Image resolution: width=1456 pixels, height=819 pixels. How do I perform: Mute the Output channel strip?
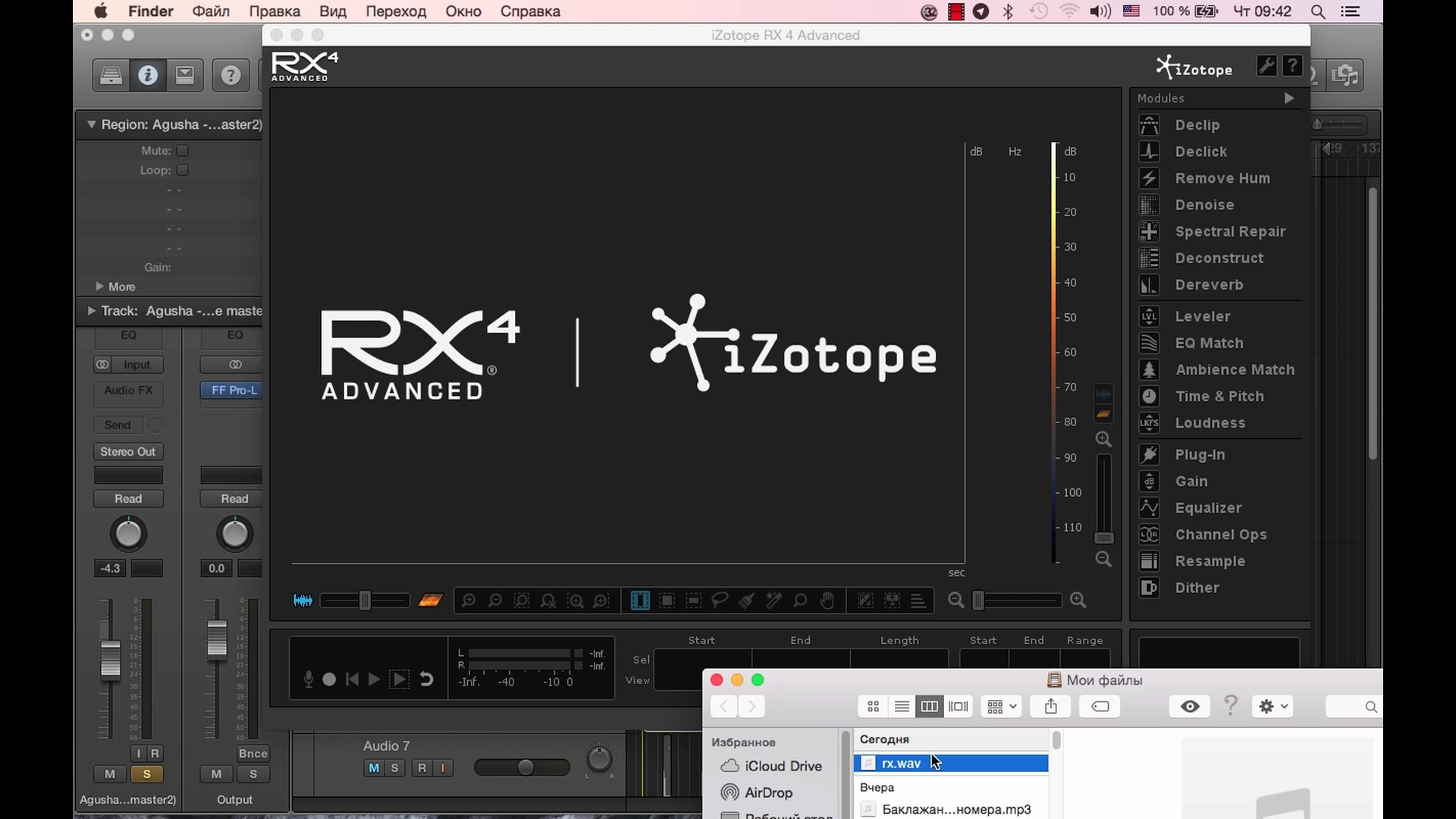coord(216,773)
